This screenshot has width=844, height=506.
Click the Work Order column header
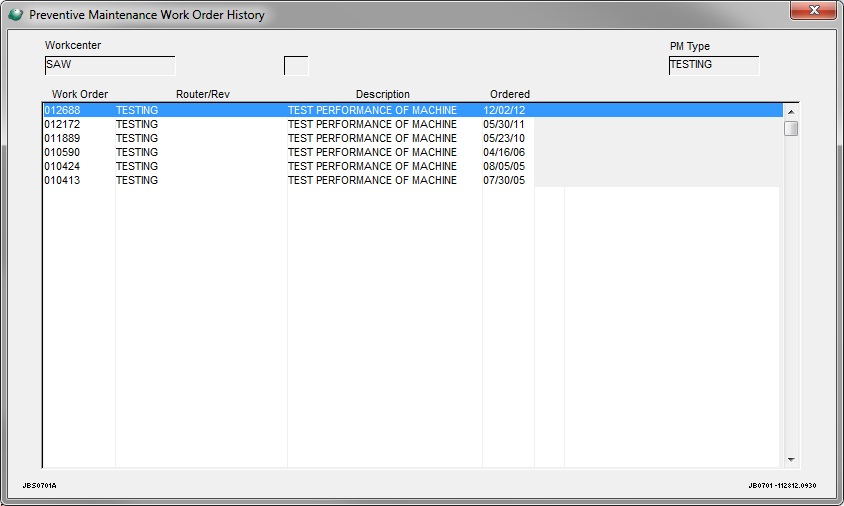pos(80,94)
